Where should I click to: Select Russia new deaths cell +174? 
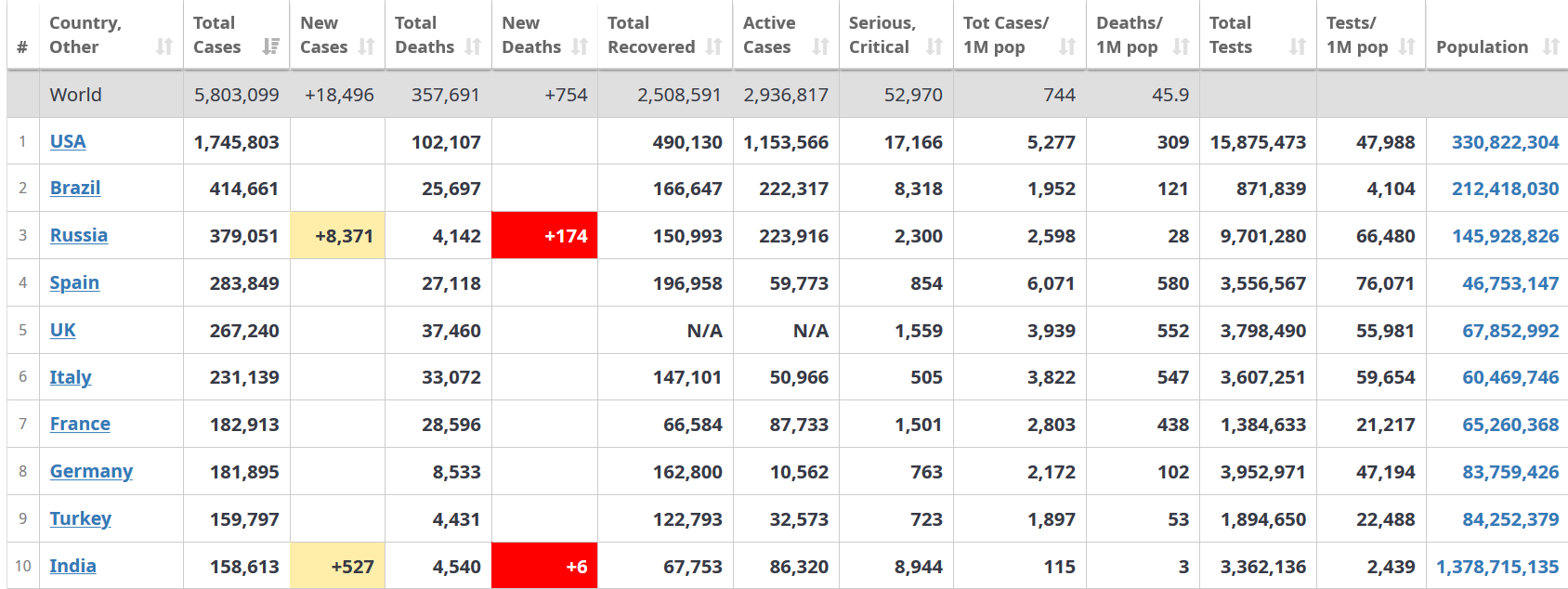point(544,236)
